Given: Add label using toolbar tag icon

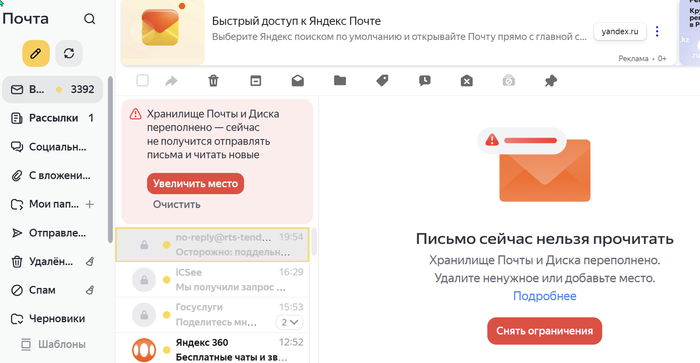Looking at the screenshot, I should tap(382, 81).
